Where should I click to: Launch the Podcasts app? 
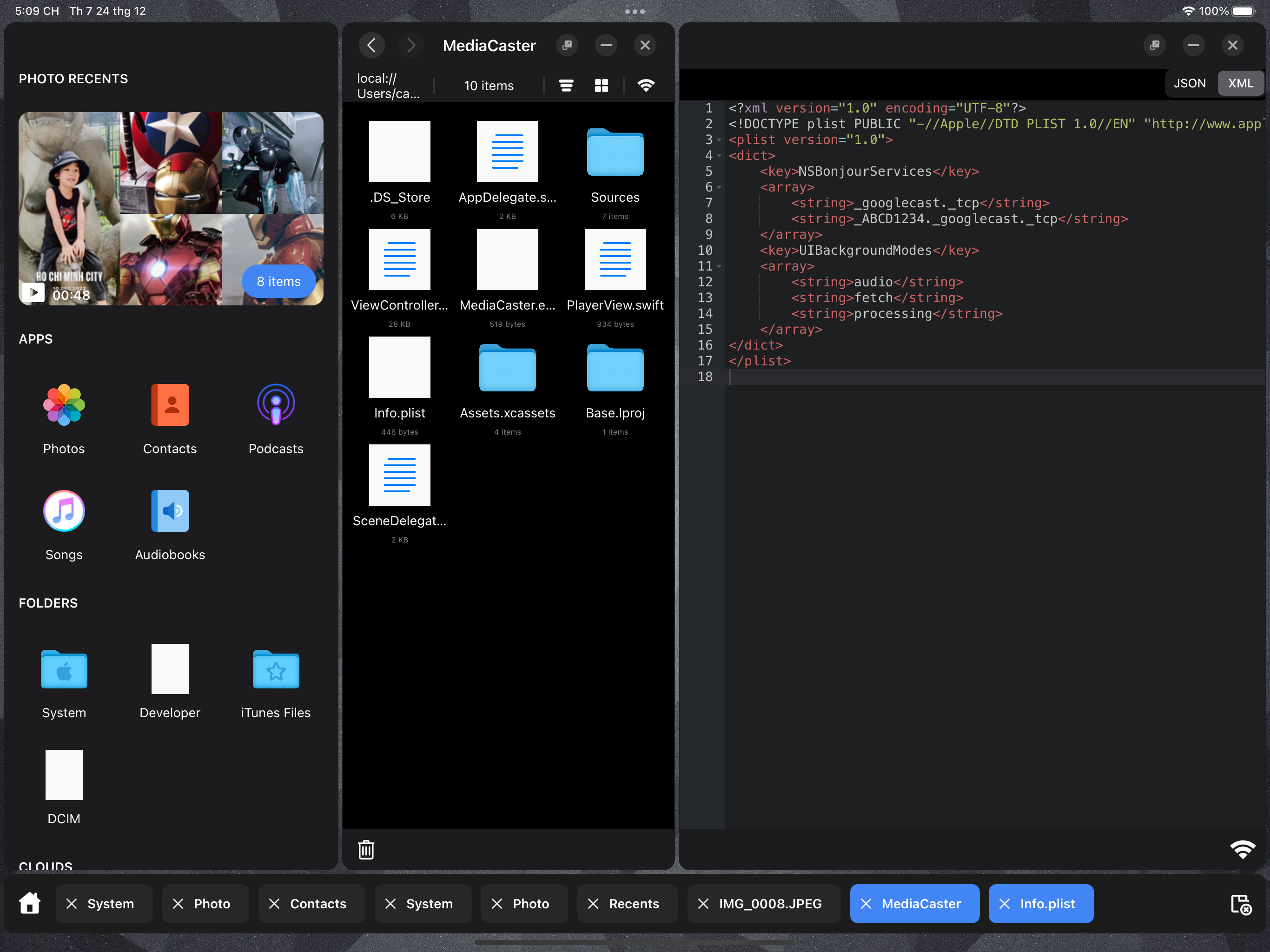tap(276, 420)
